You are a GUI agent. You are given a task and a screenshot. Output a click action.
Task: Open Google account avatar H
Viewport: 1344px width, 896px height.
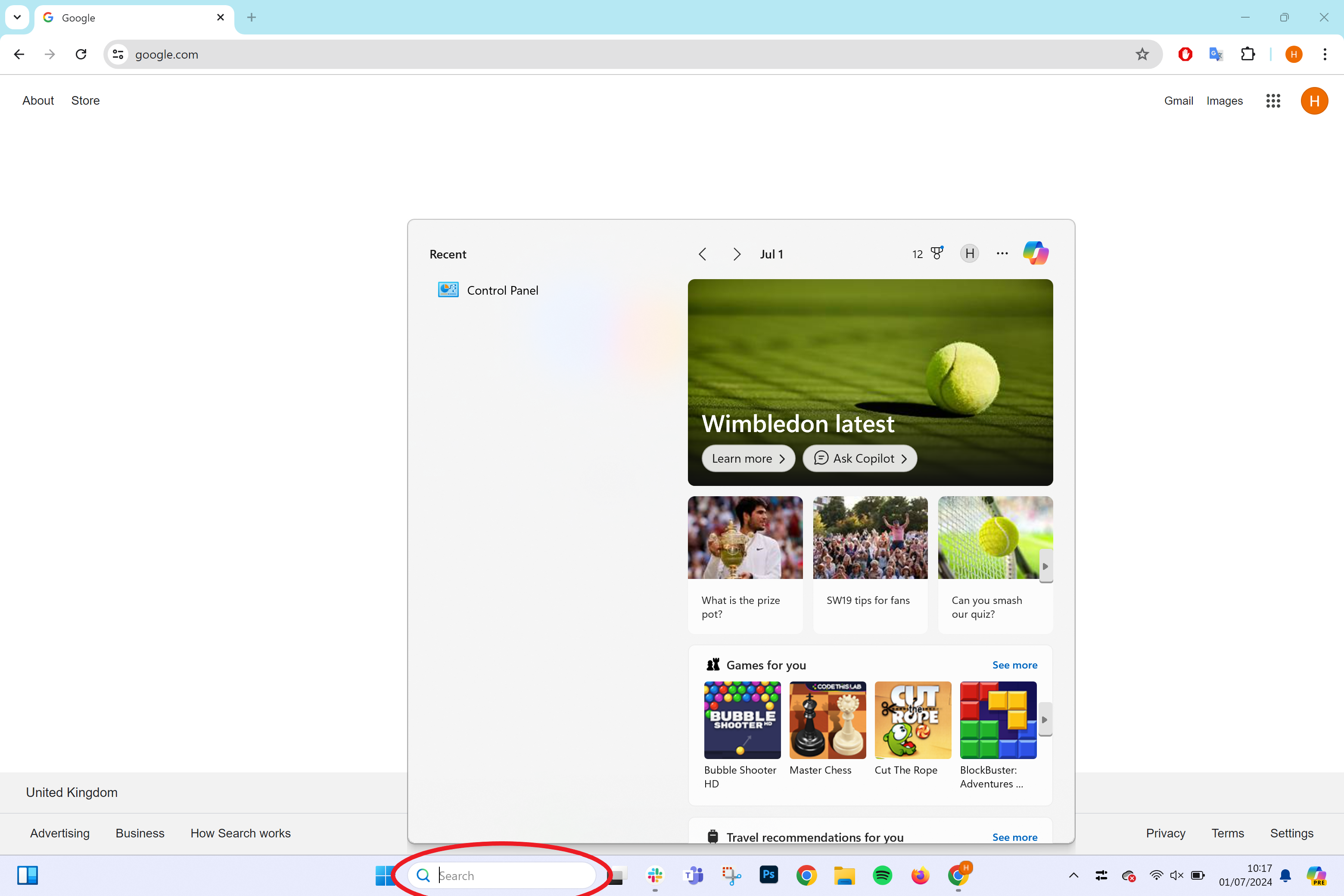pyautogui.click(x=1314, y=100)
